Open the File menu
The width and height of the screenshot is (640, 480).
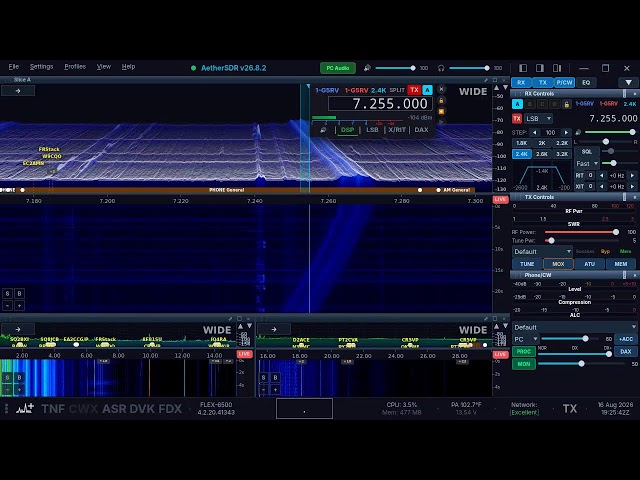point(13,67)
